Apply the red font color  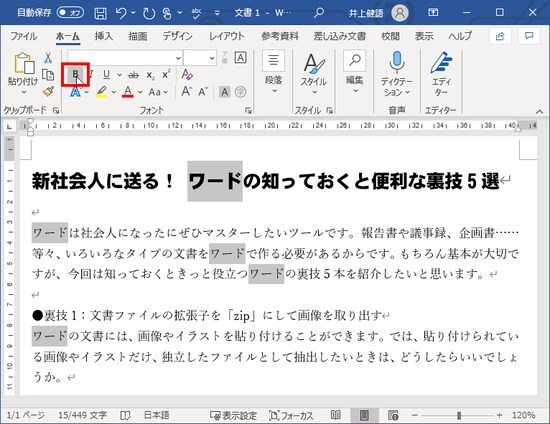(x=128, y=92)
